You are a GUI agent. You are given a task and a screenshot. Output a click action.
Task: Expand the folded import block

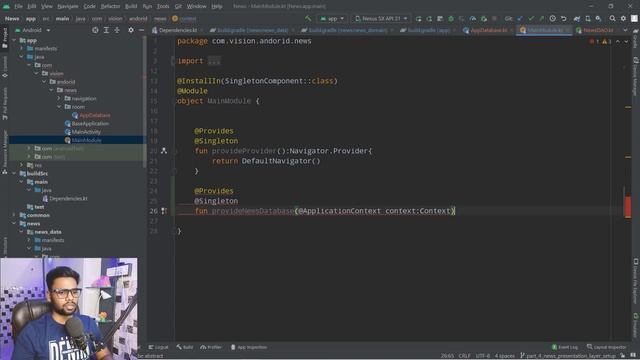(x=214, y=61)
